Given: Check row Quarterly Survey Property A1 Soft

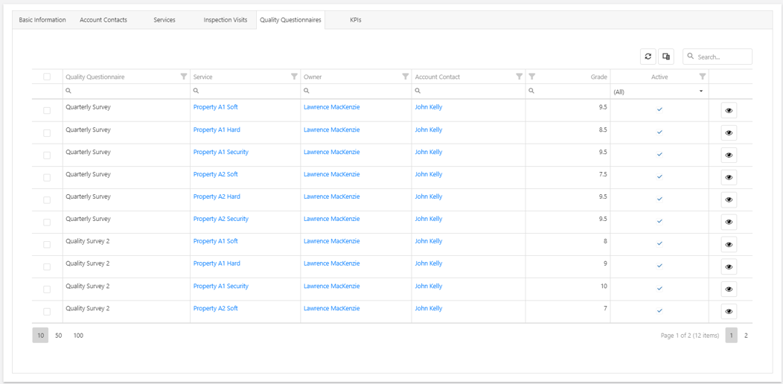Looking at the screenshot, I should 47,110.
